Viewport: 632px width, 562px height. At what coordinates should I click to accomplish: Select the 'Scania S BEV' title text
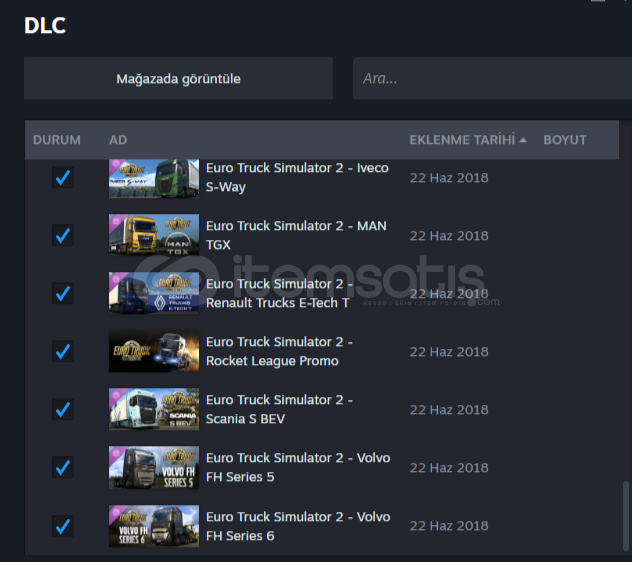coord(245,419)
